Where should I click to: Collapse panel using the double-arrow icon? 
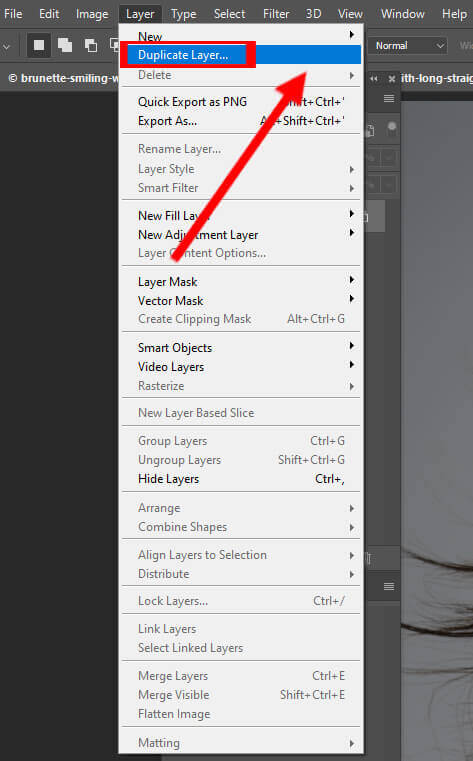tap(374, 79)
